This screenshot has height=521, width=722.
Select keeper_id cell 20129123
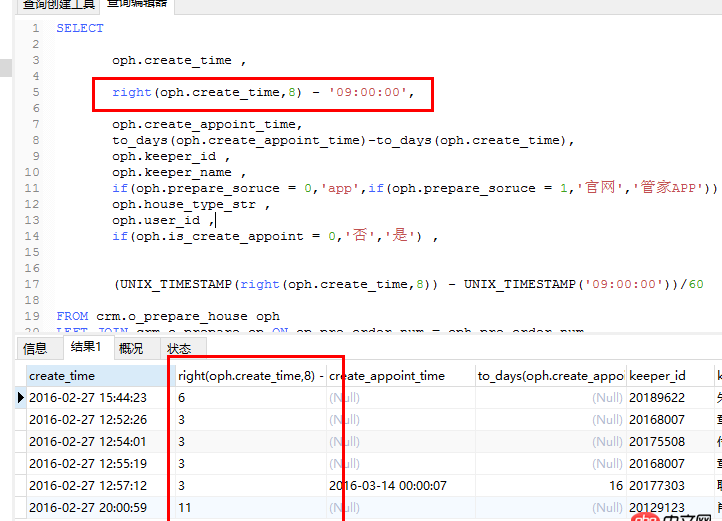click(x=670, y=508)
